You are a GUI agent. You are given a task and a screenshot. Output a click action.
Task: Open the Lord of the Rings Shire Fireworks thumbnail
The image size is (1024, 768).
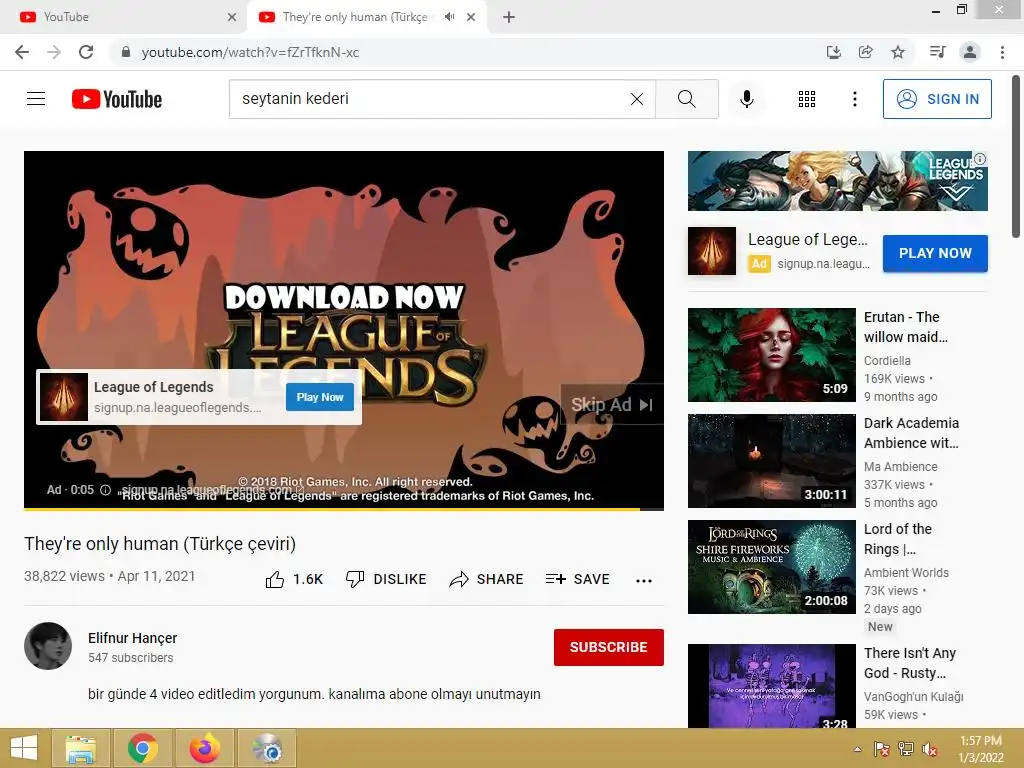coord(771,567)
